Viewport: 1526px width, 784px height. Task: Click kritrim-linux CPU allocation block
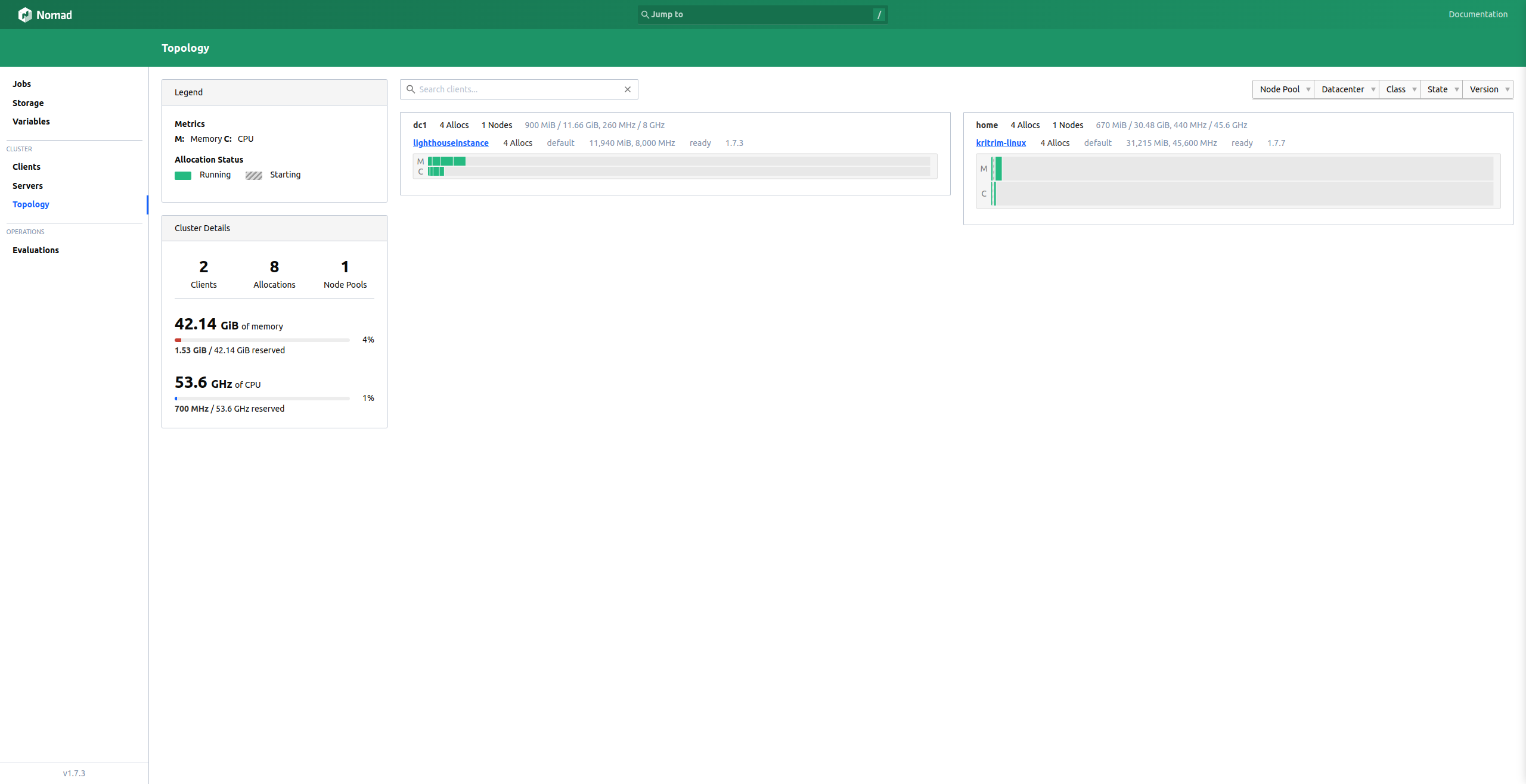point(994,194)
